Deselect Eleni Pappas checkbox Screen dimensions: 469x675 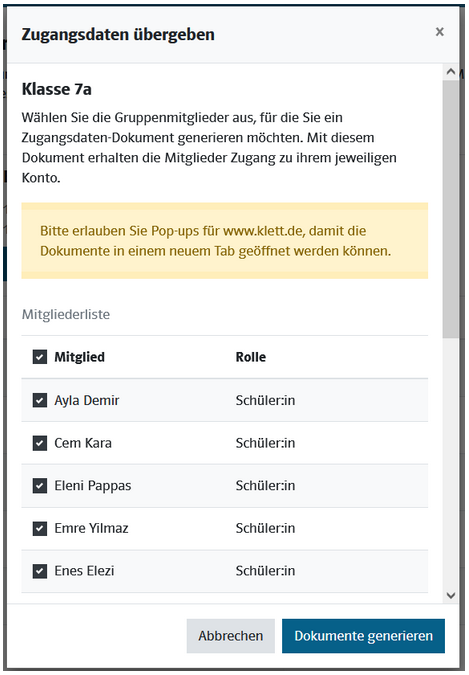(40, 486)
